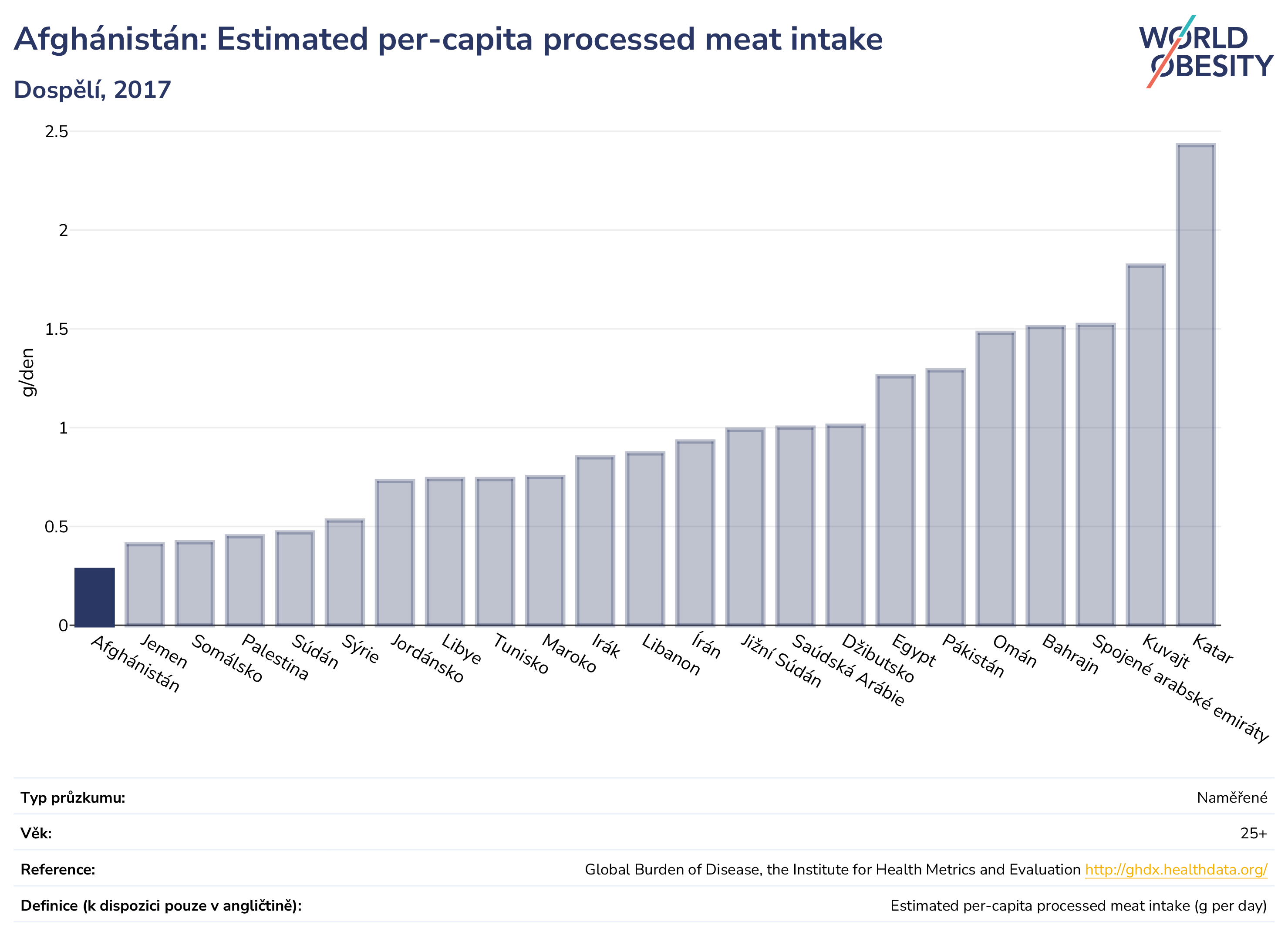Viewport: 1288px width, 945px height.
Task: Select the Omán bar
Action: (x=995, y=478)
